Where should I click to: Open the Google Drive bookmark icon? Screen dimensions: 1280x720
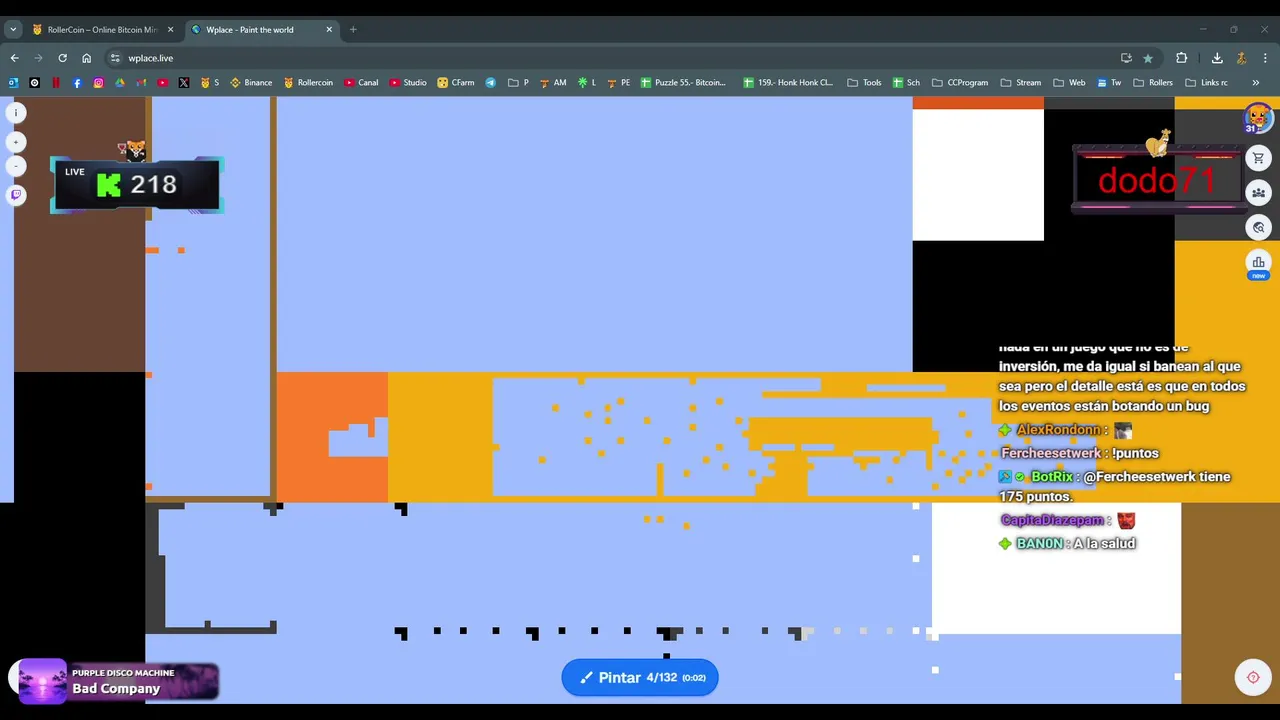[x=120, y=83]
